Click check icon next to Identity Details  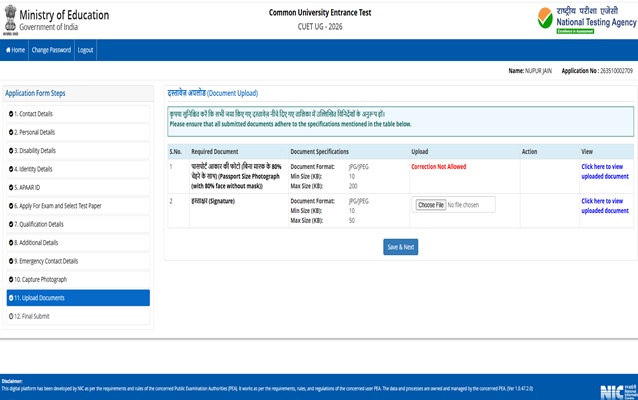pyautogui.click(x=11, y=169)
